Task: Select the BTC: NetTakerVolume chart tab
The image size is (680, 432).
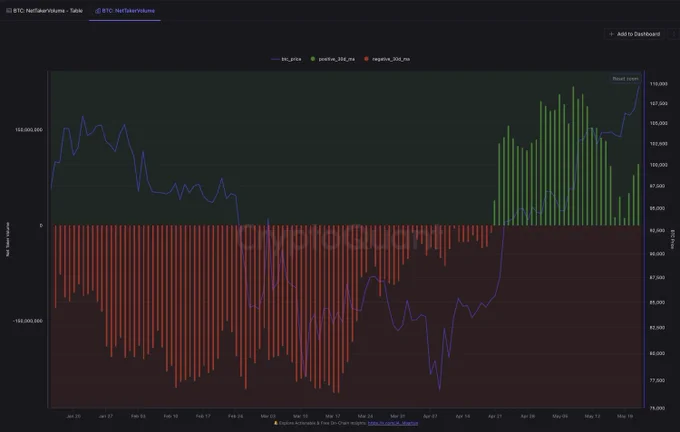Action: click(125, 10)
